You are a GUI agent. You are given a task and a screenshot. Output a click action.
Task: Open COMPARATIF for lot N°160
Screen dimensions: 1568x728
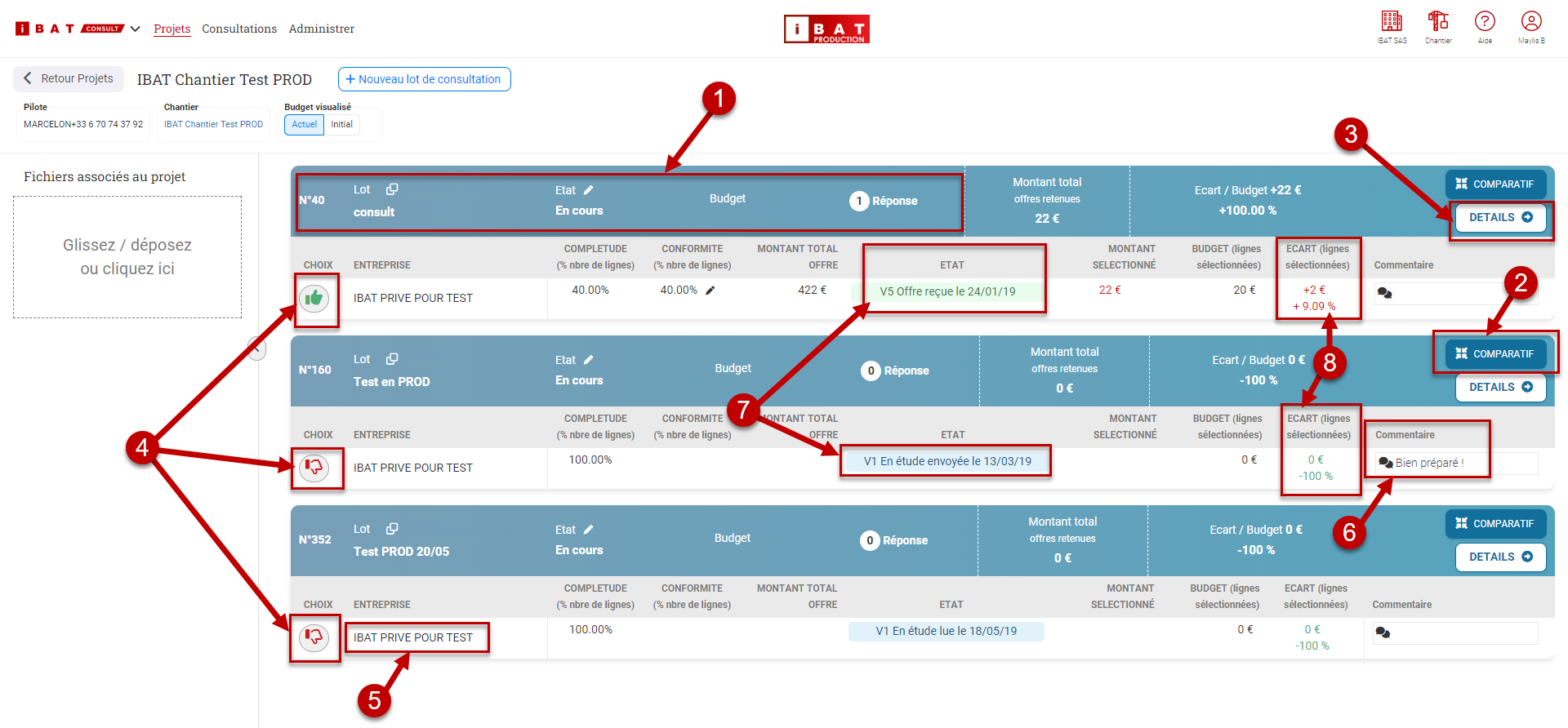pyautogui.click(x=1494, y=354)
